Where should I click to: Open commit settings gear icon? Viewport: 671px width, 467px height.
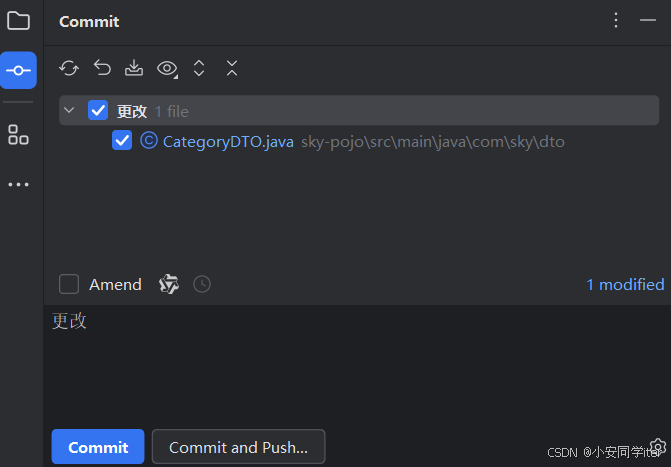tap(658, 446)
